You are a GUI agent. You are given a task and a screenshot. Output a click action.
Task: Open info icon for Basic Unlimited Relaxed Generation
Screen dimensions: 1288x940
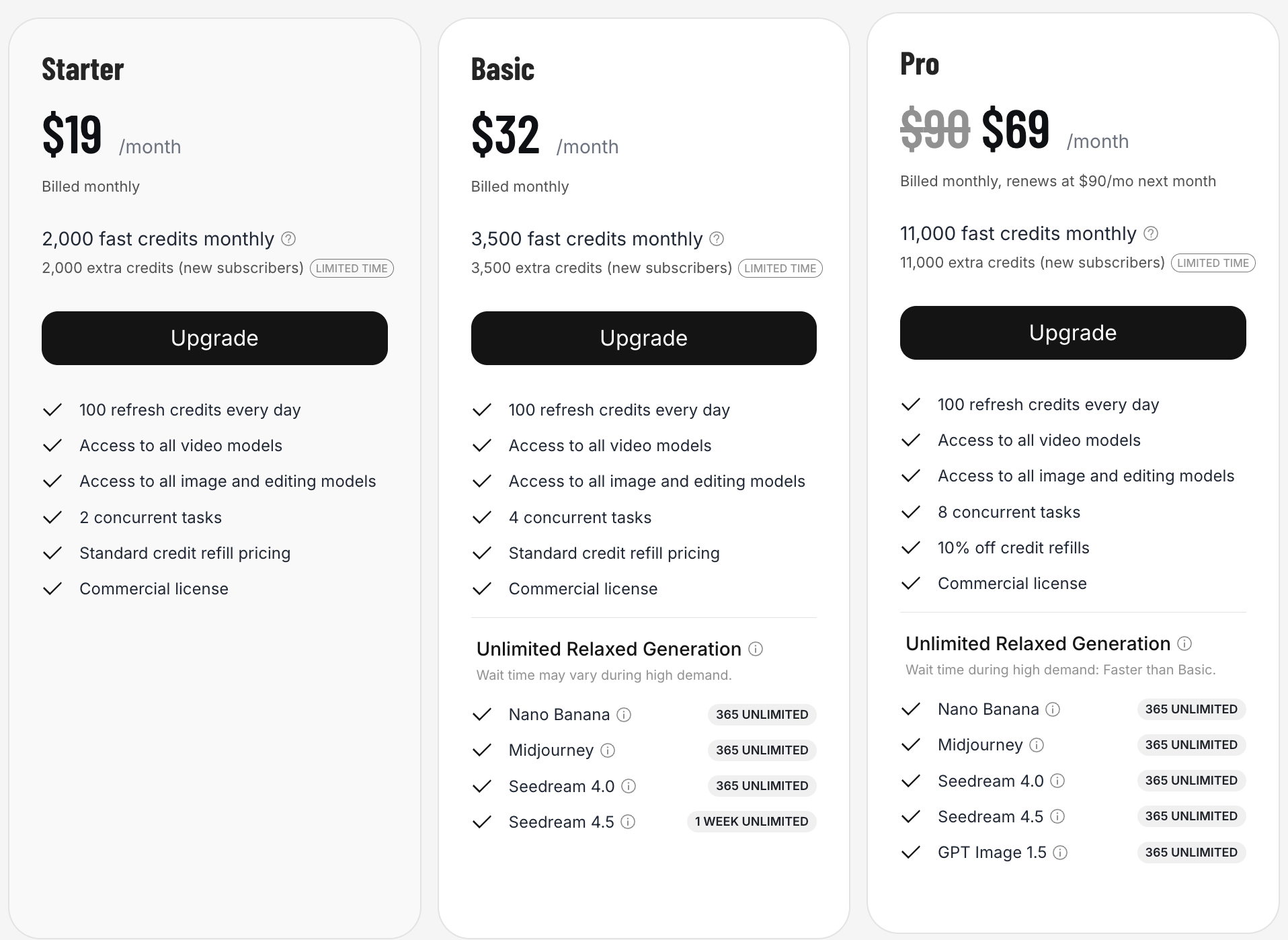[756, 649]
